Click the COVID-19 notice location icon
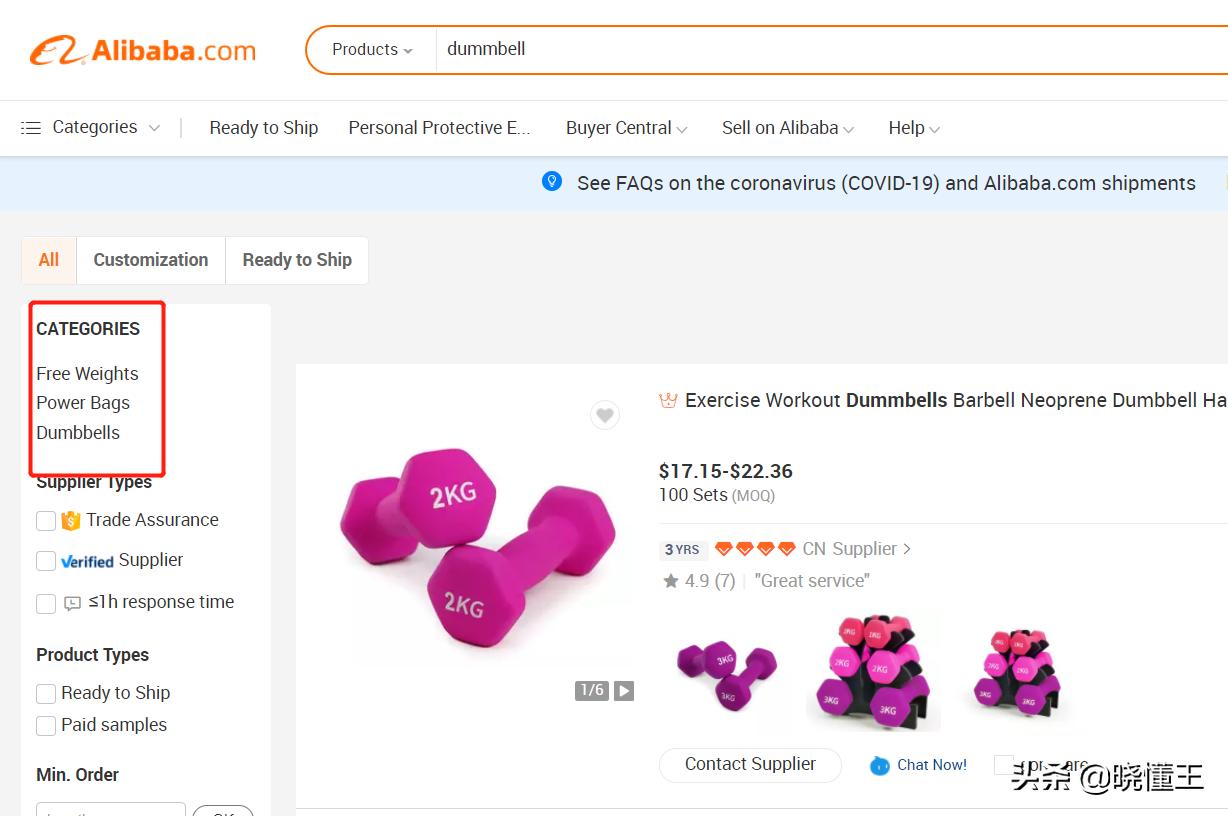Image resolution: width=1228 pixels, height=816 pixels. [x=551, y=182]
